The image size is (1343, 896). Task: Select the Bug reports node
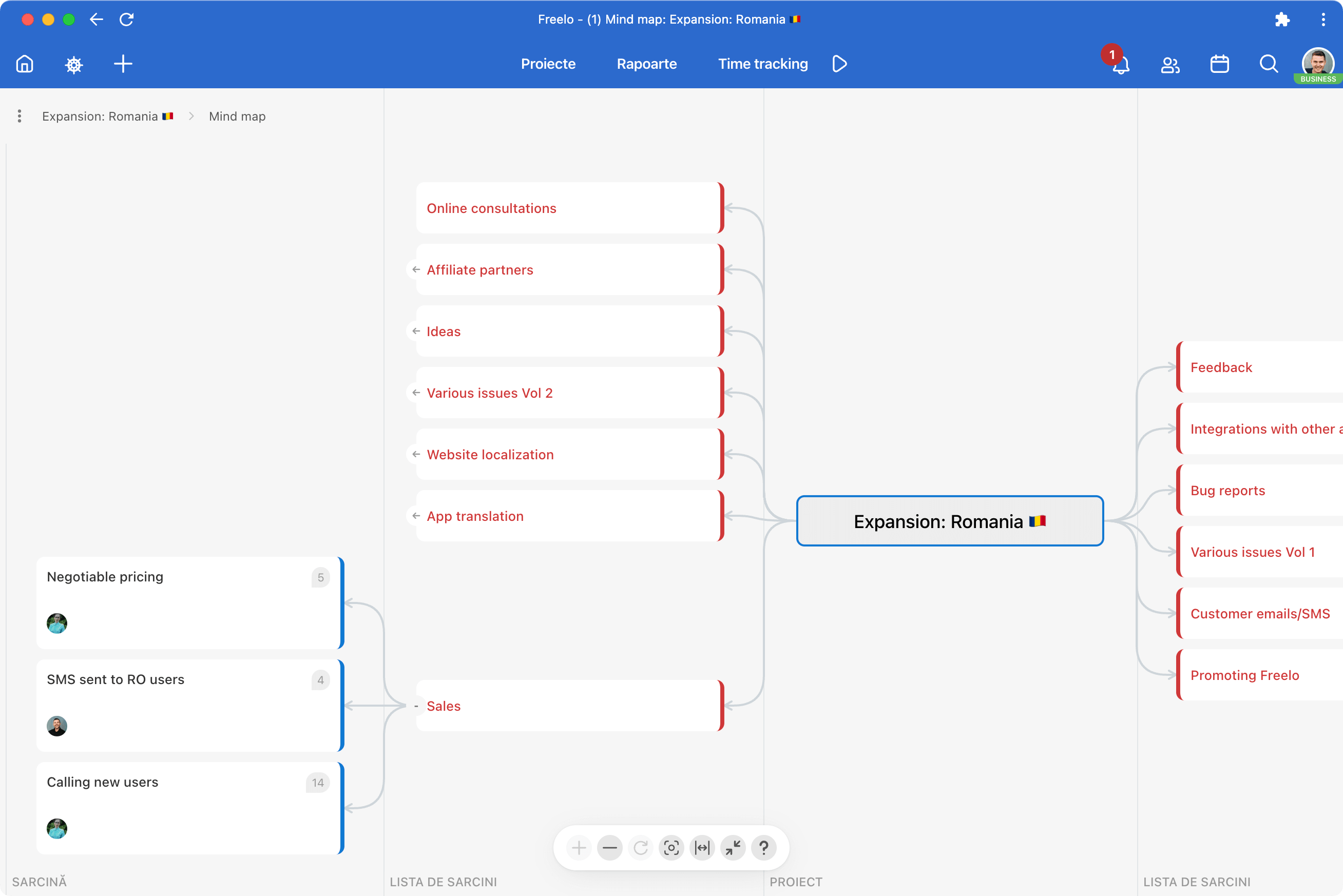[x=1260, y=490]
